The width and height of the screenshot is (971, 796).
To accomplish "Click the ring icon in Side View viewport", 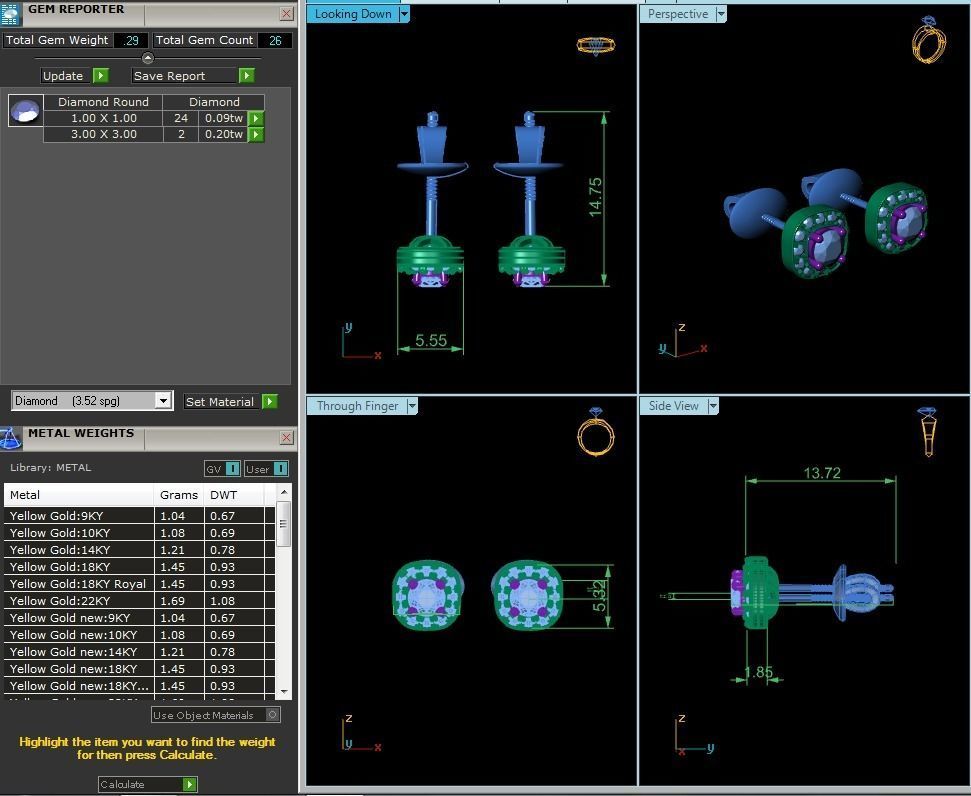I will point(928,432).
